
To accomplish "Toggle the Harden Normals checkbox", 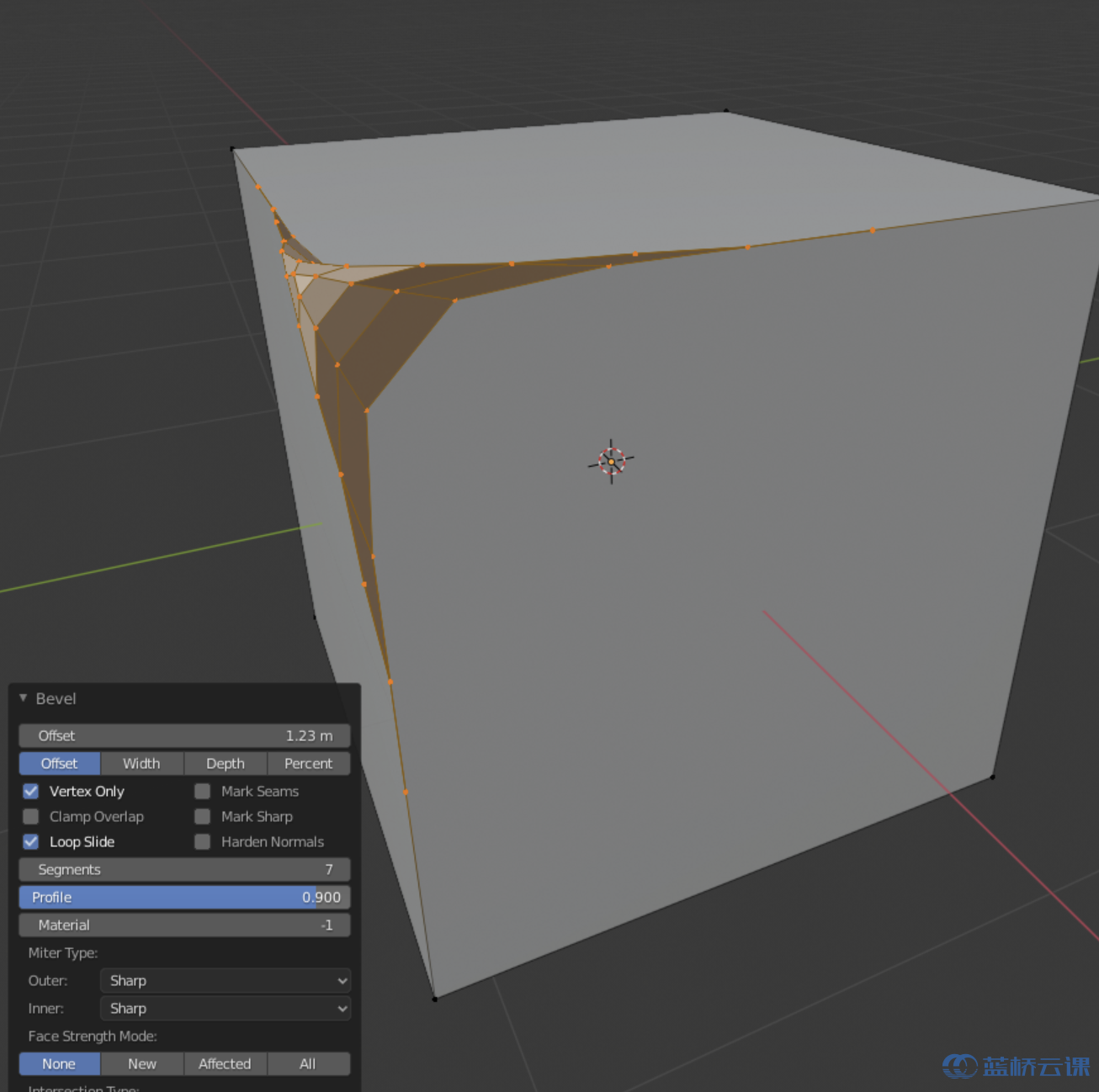I will click(203, 841).
